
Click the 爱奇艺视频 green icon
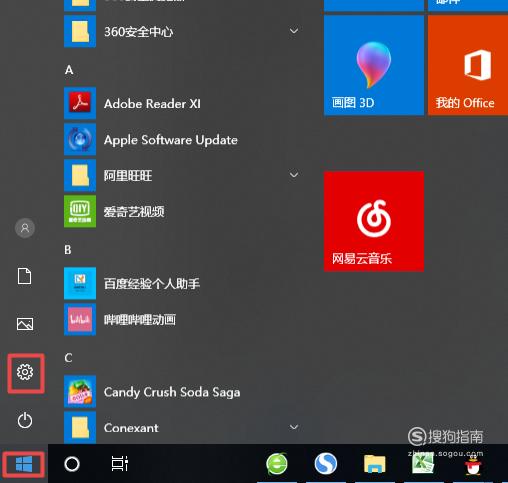[x=80, y=211]
